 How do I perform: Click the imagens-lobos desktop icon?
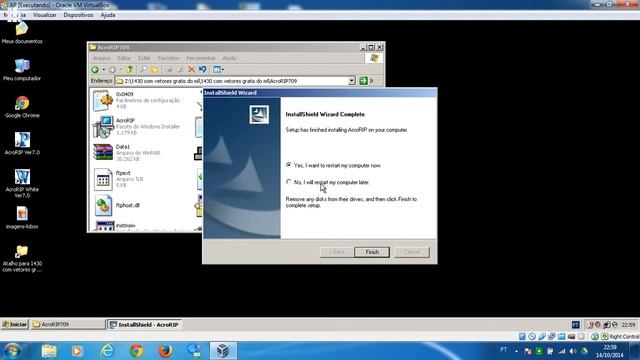pyautogui.click(x=22, y=218)
